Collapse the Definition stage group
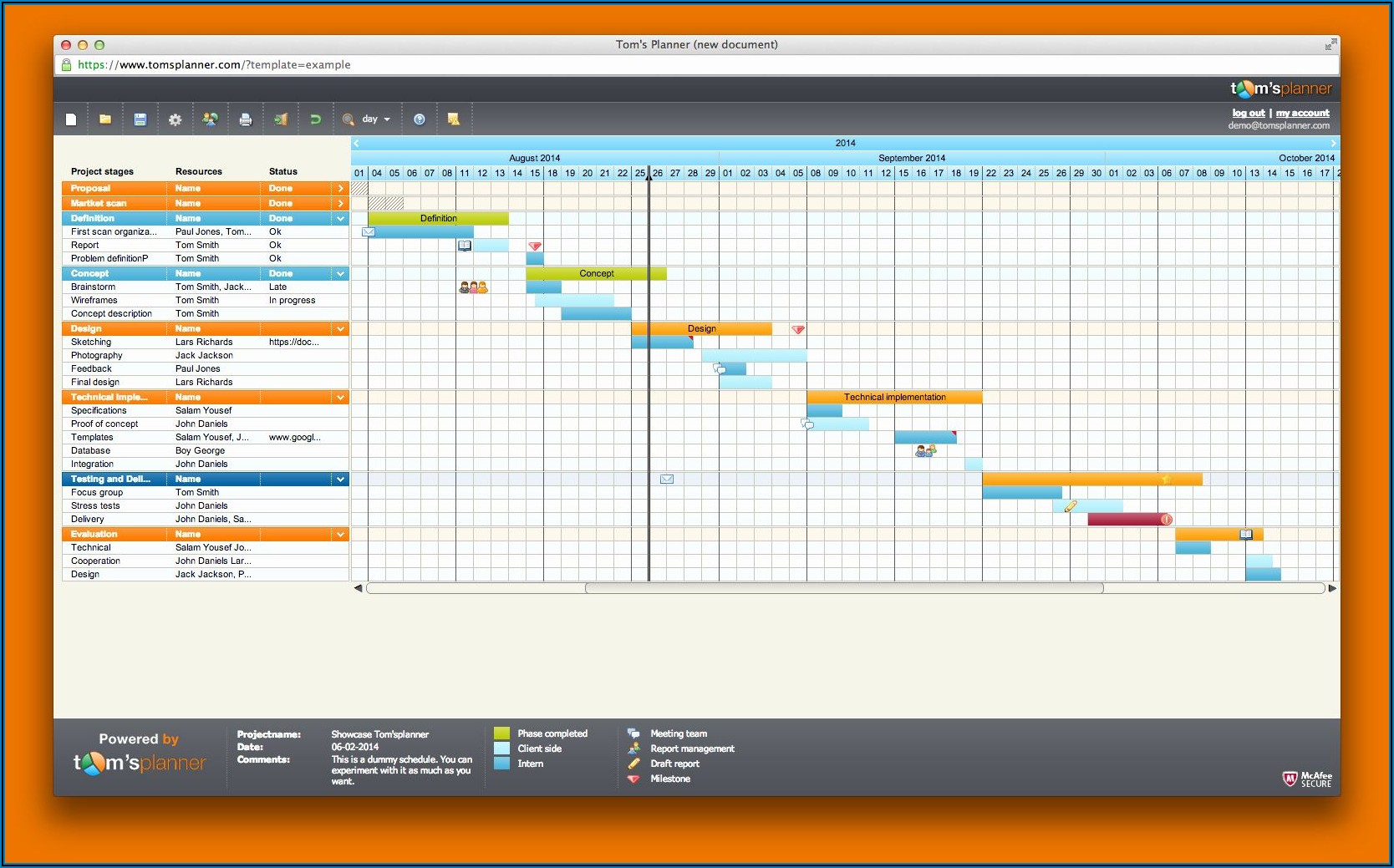 340,219
